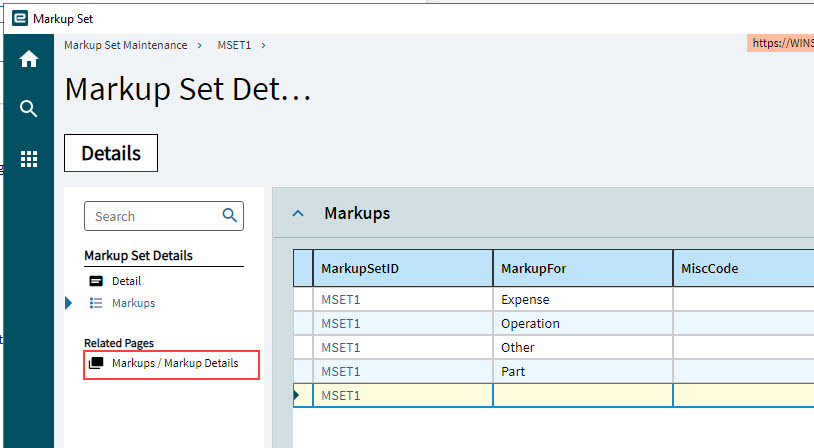The height and width of the screenshot is (448, 814).
Task: Click the row selector of the Other row
Action: (x=303, y=347)
